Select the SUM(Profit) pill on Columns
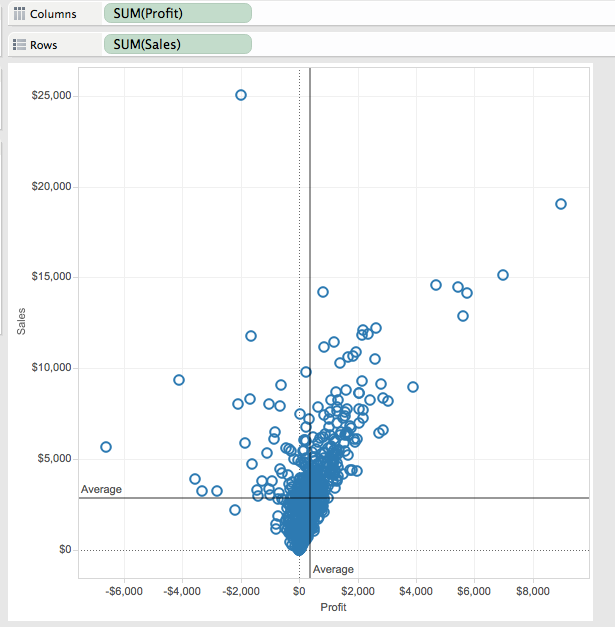The width and height of the screenshot is (615, 627). tap(177, 13)
